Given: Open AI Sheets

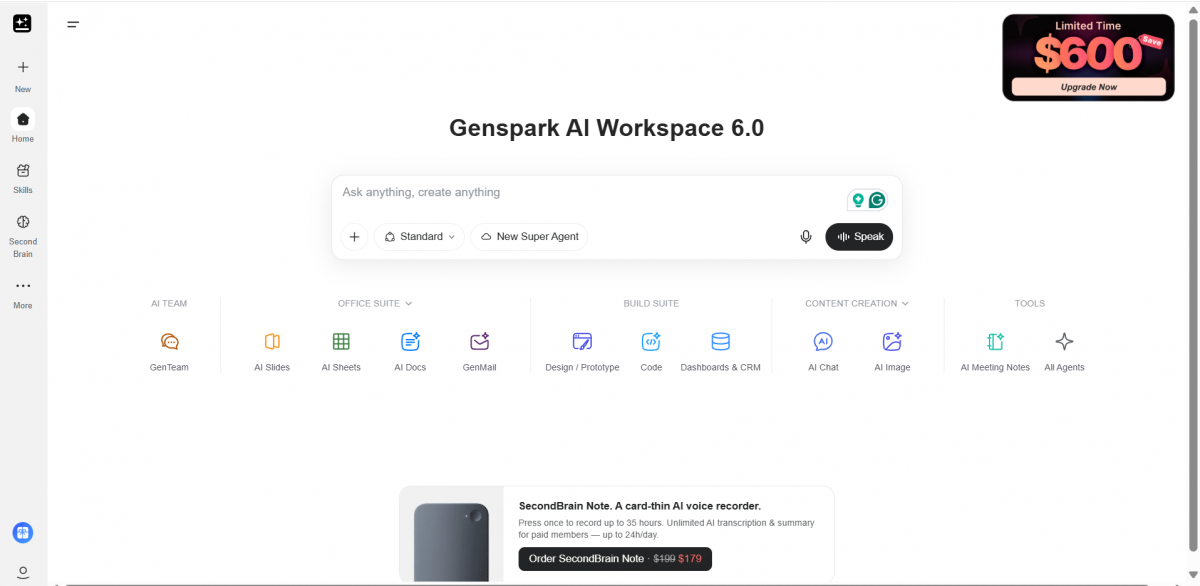Looking at the screenshot, I should click(x=341, y=351).
